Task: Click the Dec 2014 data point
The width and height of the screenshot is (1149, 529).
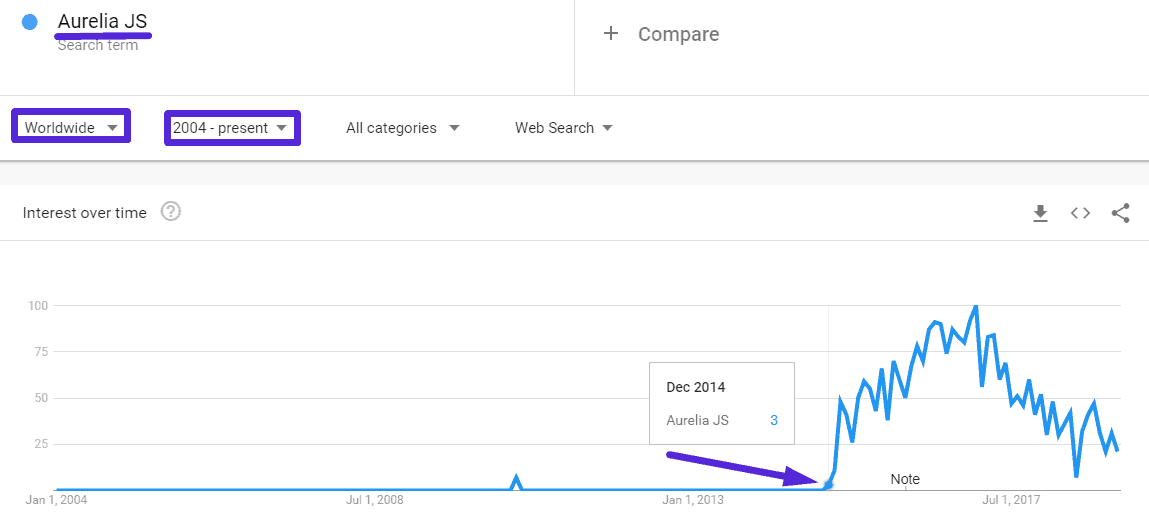Action: click(828, 485)
